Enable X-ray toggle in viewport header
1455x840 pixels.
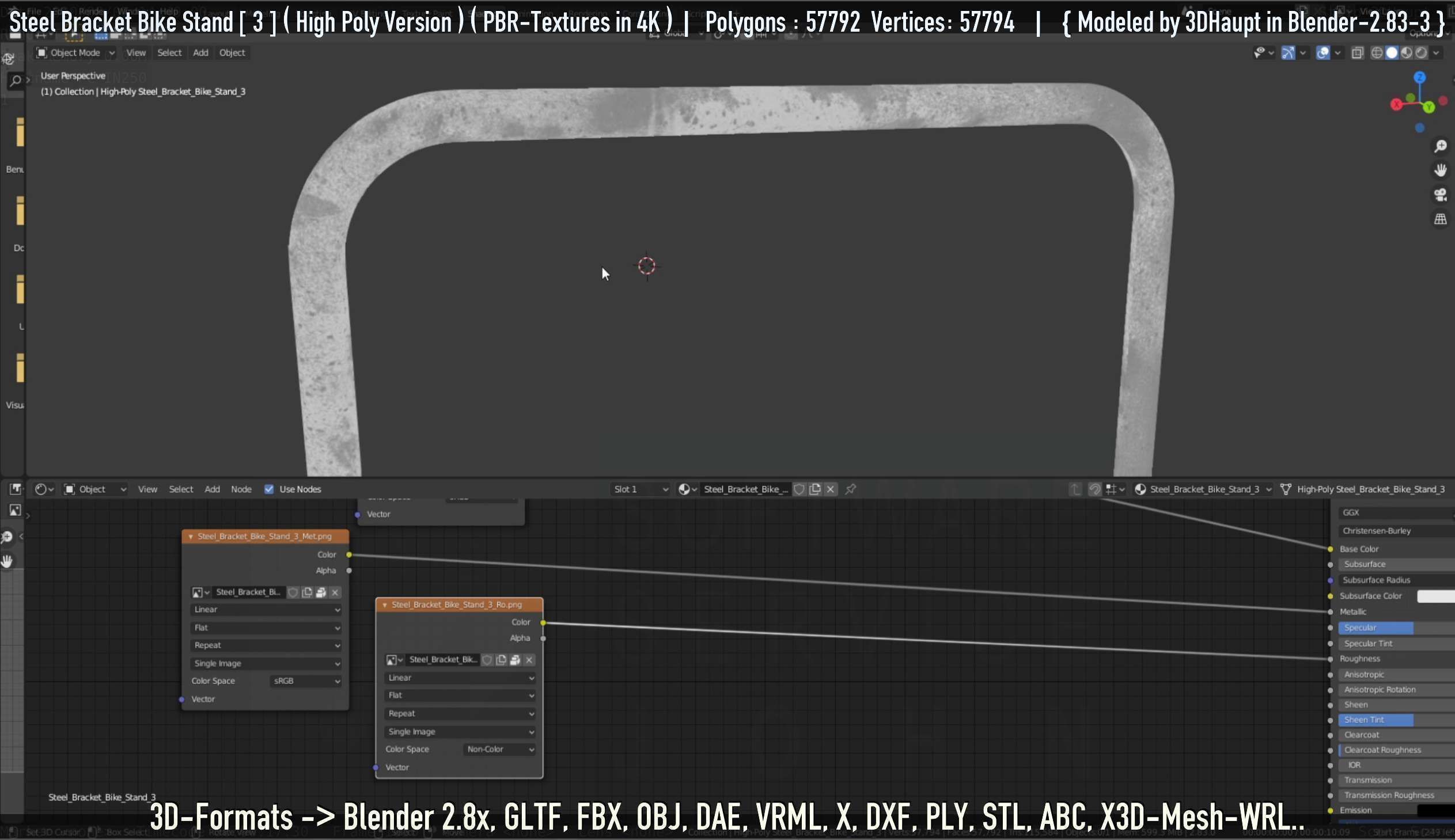(1358, 53)
